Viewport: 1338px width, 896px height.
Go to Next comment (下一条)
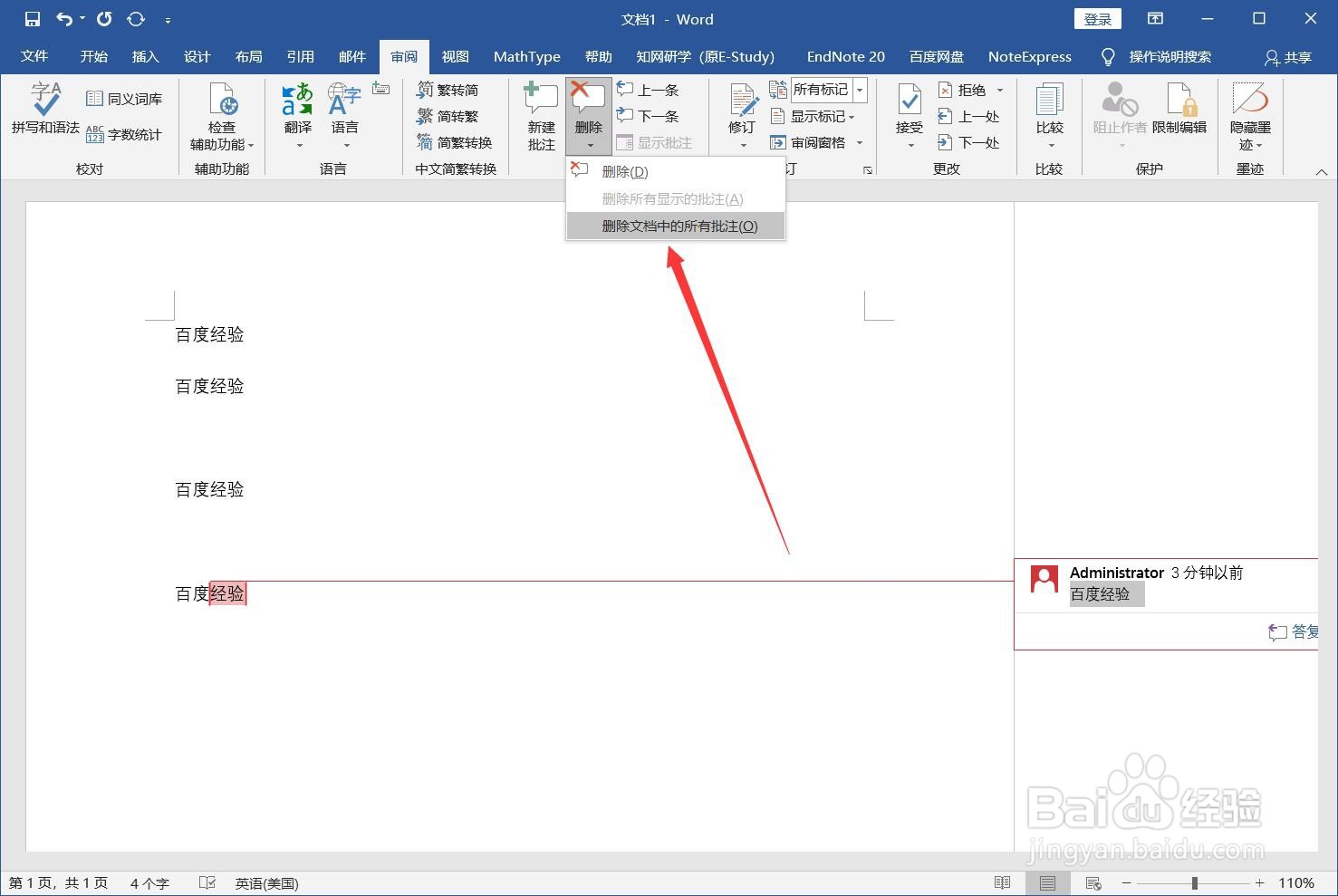[648, 116]
